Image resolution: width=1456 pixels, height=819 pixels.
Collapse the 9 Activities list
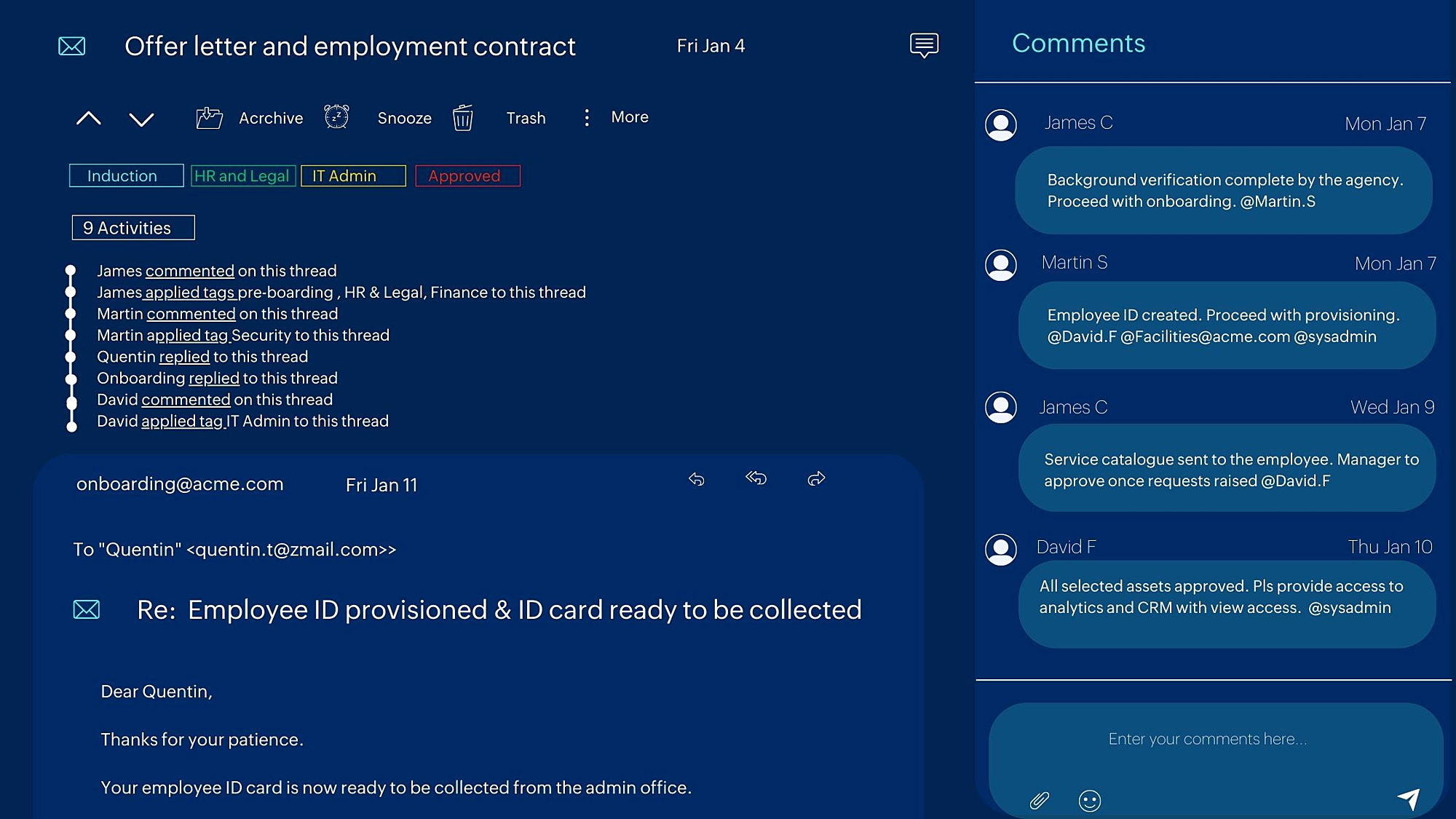[x=133, y=228]
